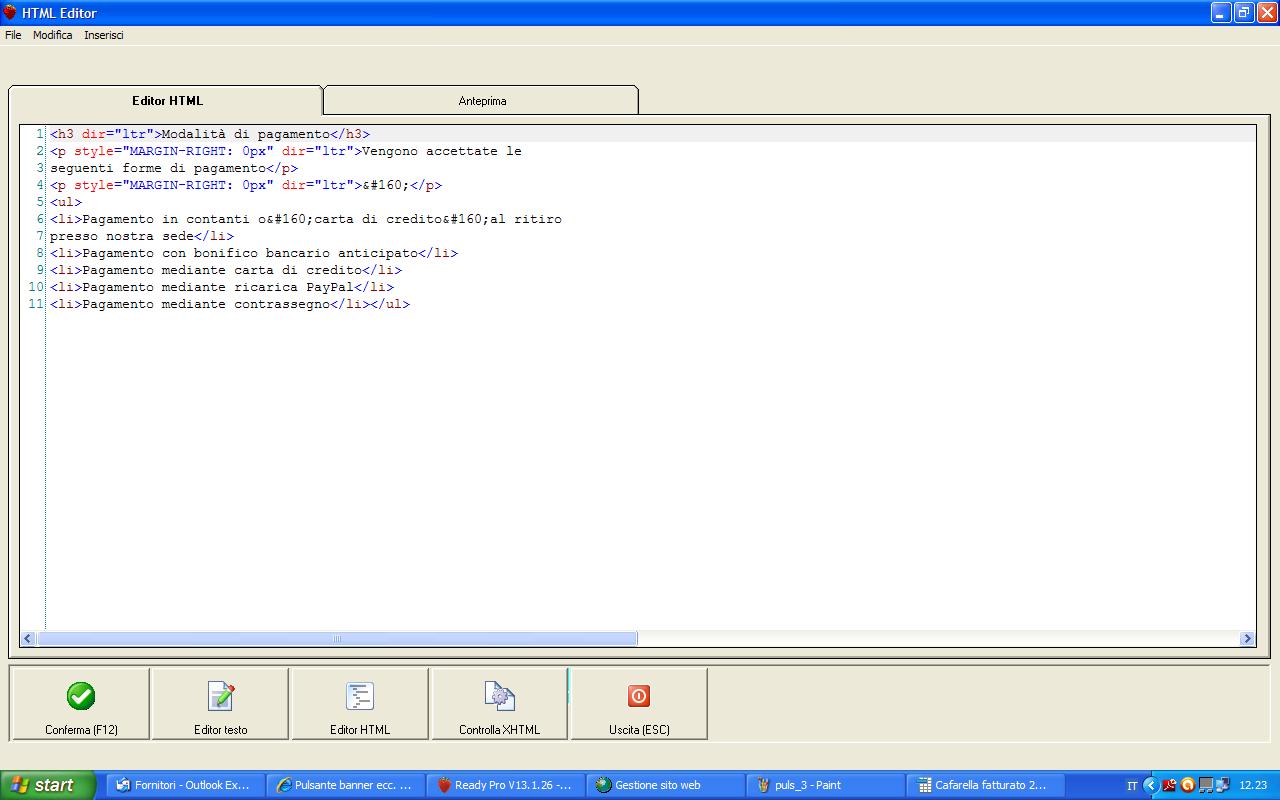Screen dimensions: 1280x800
Task: Click the network connection tray icon
Action: tap(1222, 785)
